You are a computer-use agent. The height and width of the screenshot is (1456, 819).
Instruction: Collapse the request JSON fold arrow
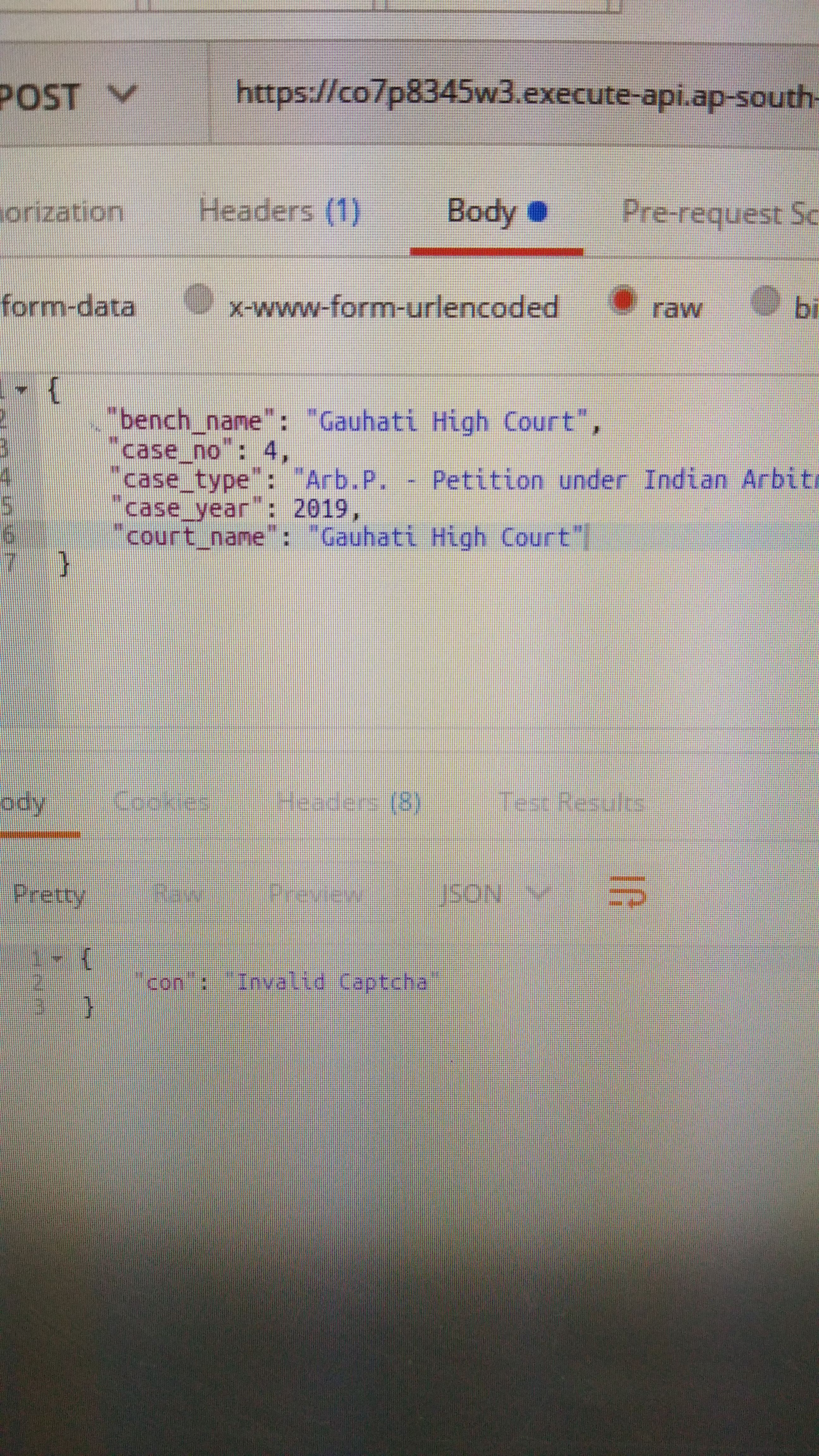pyautogui.click(x=21, y=390)
